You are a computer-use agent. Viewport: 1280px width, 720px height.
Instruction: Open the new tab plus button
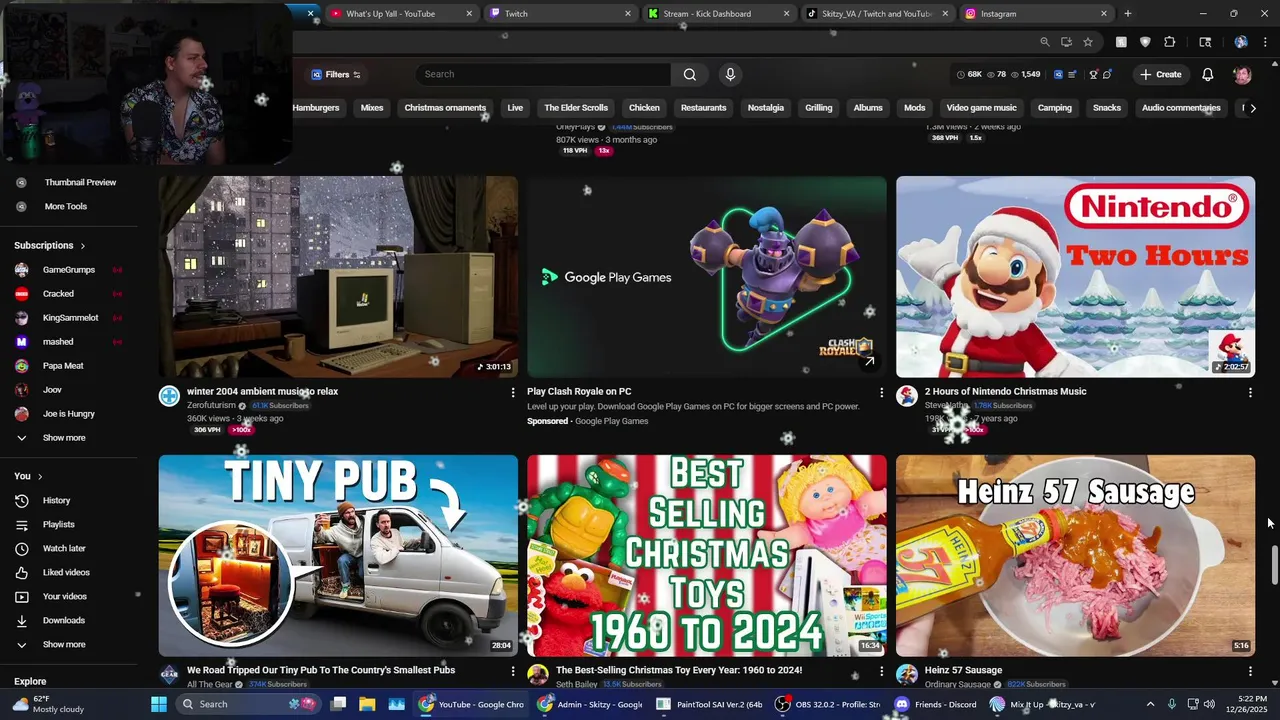point(1128,14)
